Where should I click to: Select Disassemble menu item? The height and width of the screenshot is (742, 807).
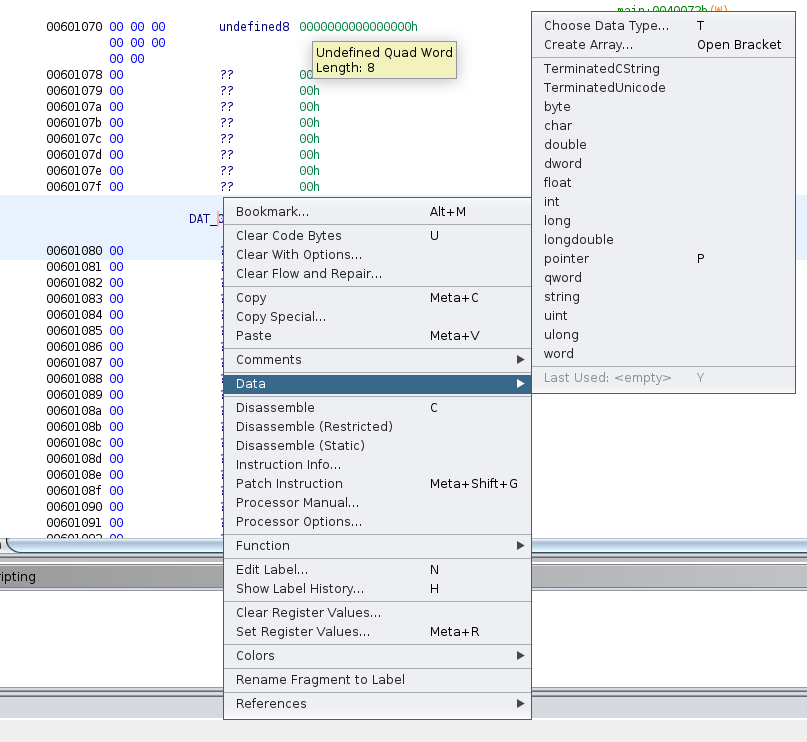(377, 408)
